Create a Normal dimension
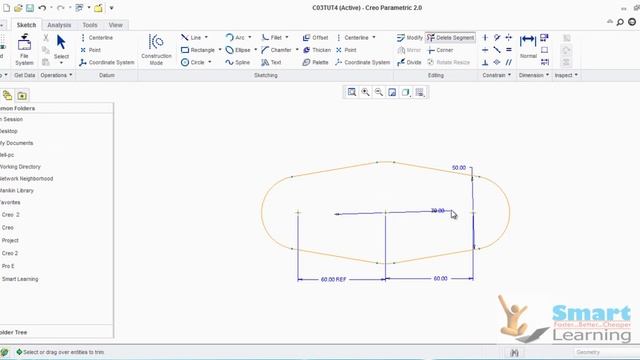The image size is (640, 360). click(528, 46)
